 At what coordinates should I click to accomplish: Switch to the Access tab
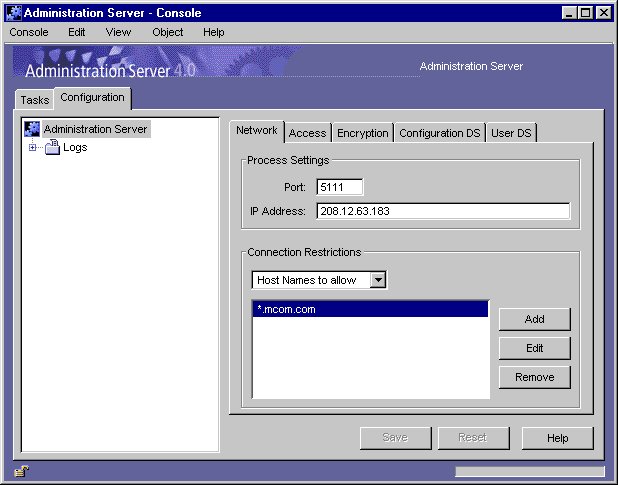307,133
